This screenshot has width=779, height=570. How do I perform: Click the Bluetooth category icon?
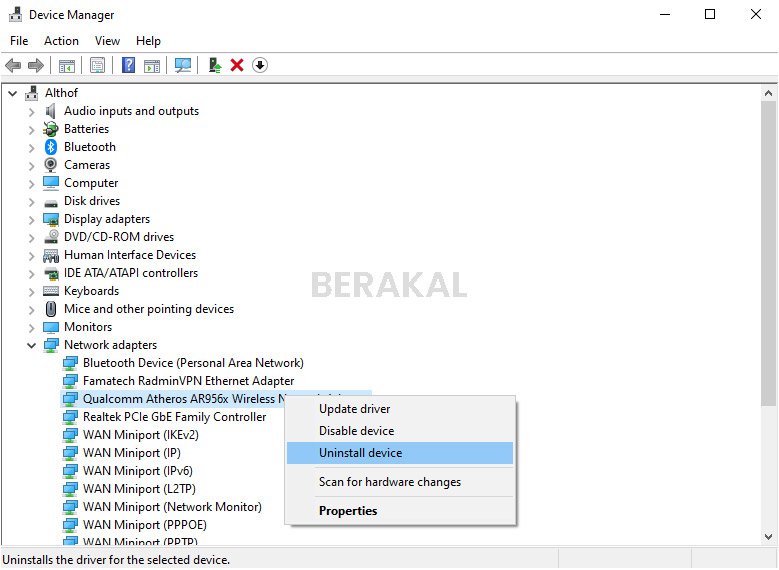[x=51, y=147]
